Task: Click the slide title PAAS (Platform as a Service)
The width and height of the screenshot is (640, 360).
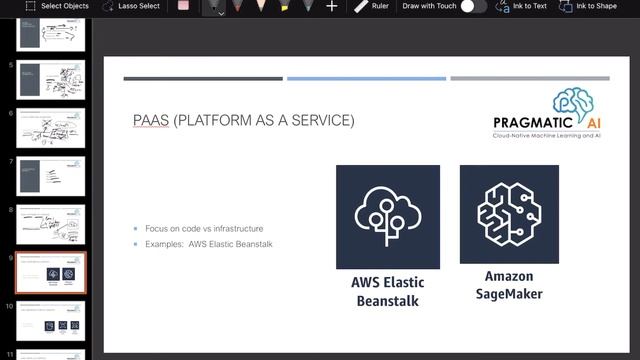Action: [244, 120]
